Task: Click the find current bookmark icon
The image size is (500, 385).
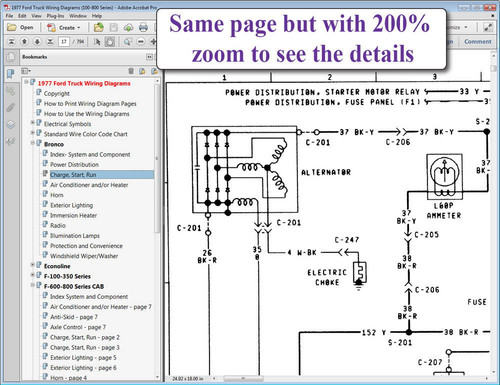Action: (154, 71)
